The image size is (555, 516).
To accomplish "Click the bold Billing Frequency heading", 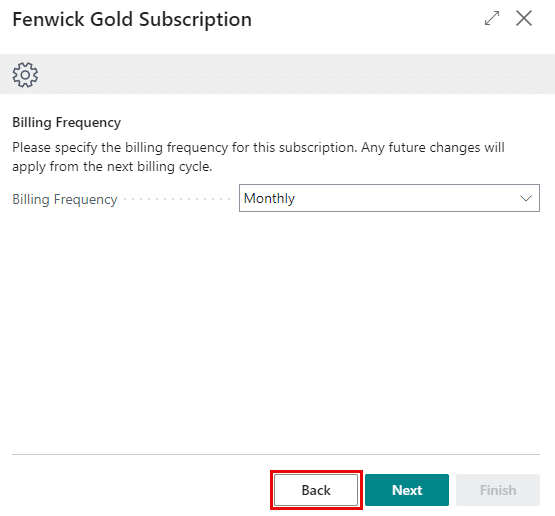I will (67, 122).
